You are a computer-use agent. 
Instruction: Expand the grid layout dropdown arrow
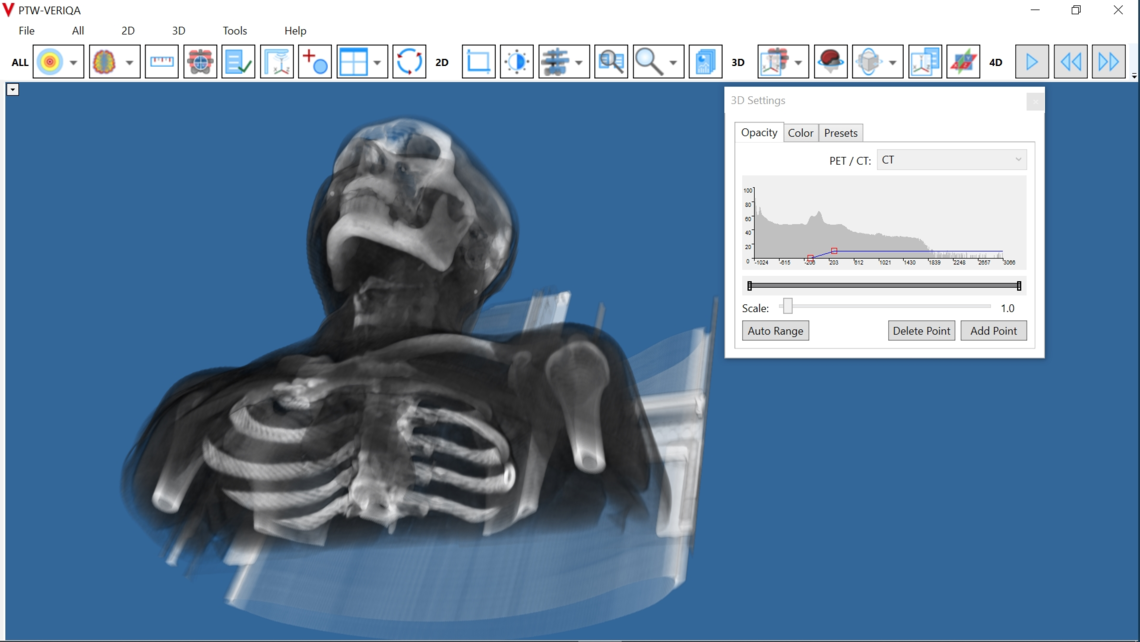coord(376,61)
